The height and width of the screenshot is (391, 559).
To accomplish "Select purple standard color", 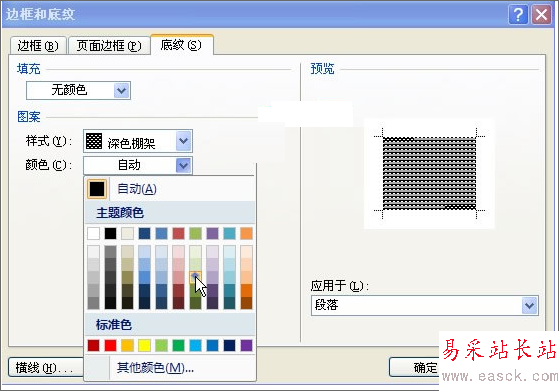I will (246, 345).
